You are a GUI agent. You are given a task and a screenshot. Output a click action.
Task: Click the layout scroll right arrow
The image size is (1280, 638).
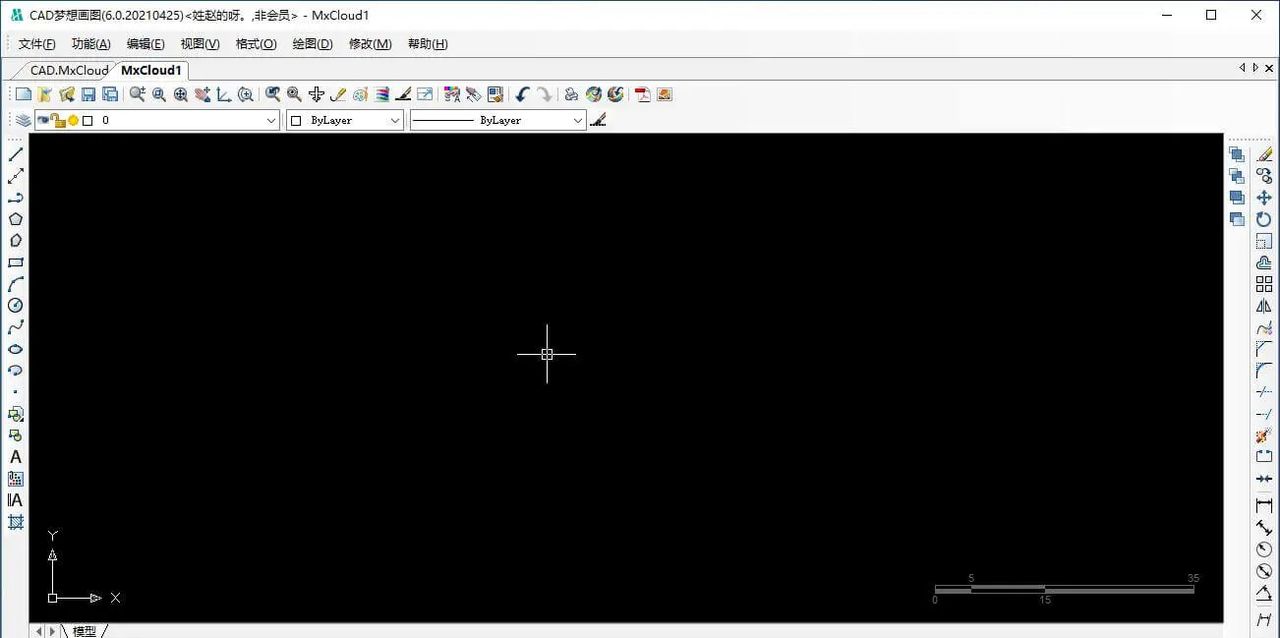(53, 631)
